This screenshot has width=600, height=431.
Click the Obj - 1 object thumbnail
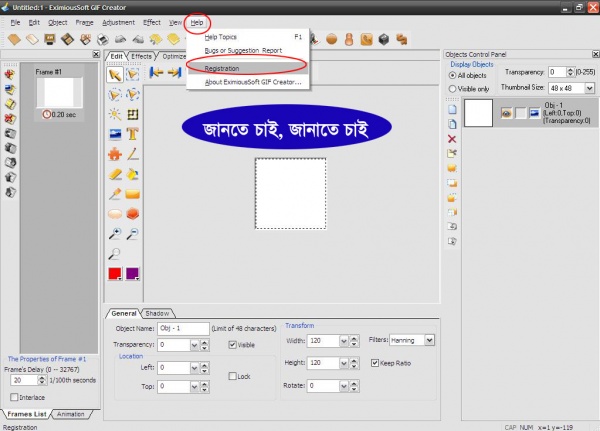(478, 113)
